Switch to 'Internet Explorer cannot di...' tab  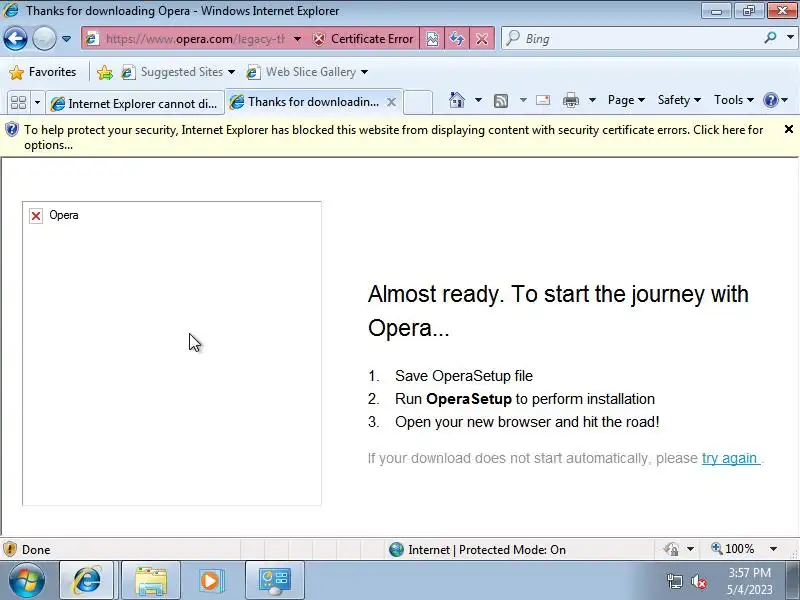[x=135, y=104]
